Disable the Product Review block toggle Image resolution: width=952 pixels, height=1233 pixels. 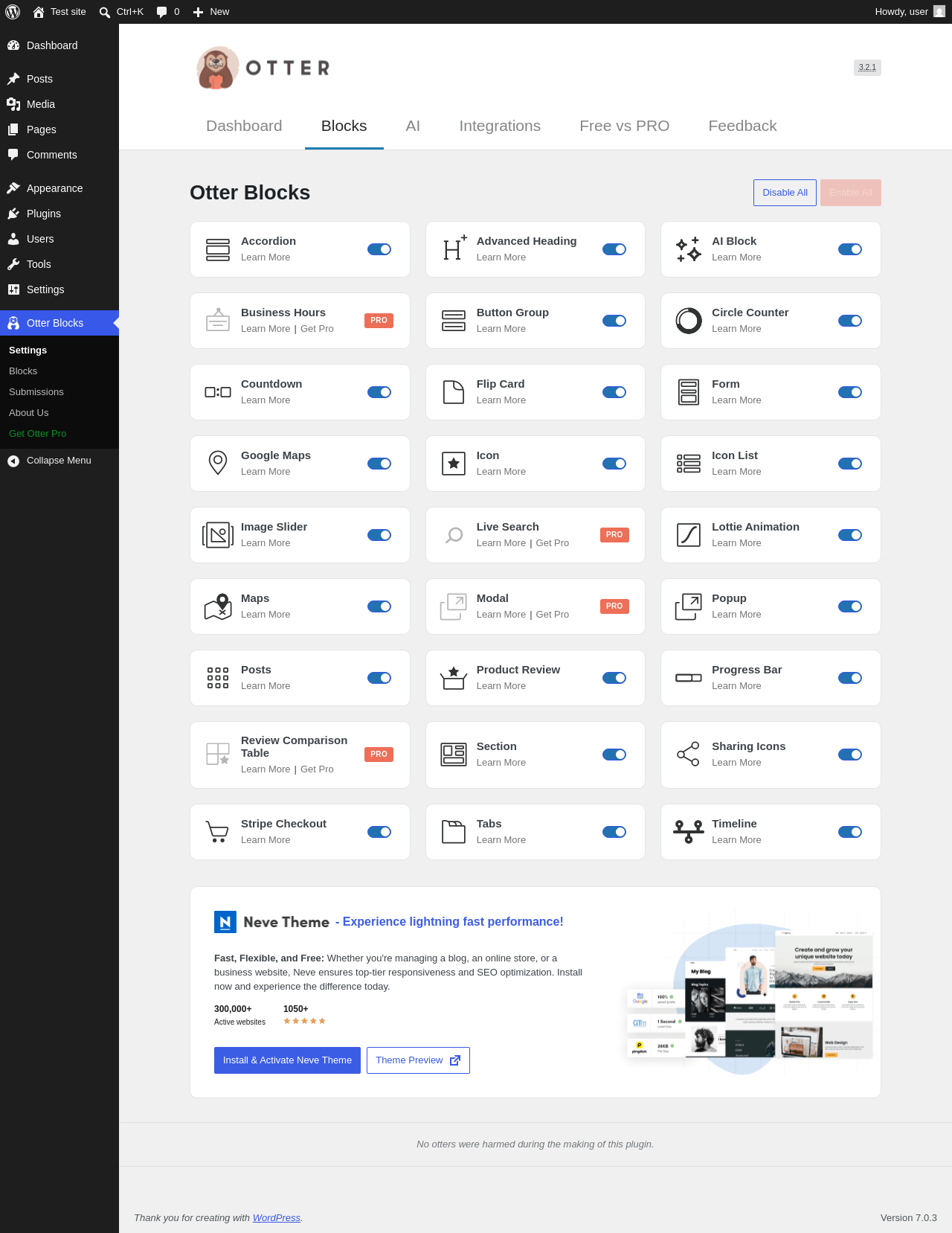pos(614,678)
